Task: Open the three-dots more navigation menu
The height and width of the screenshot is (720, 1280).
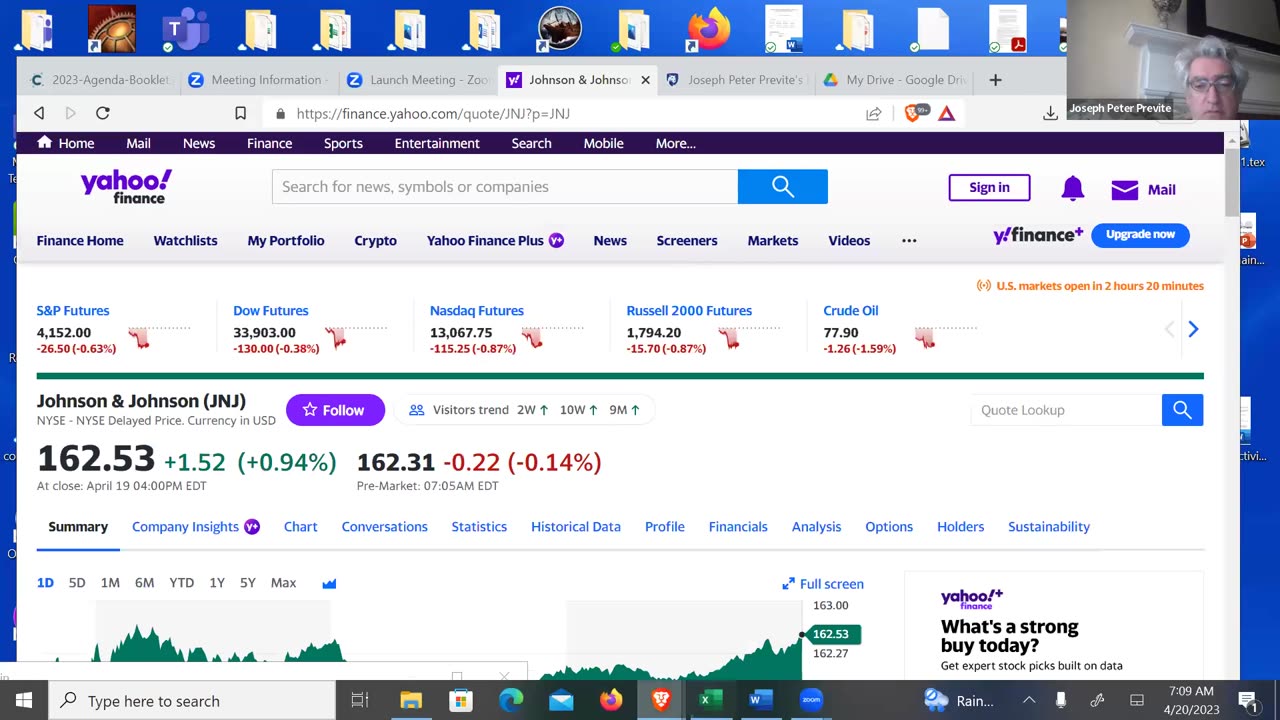Action: 909,240
